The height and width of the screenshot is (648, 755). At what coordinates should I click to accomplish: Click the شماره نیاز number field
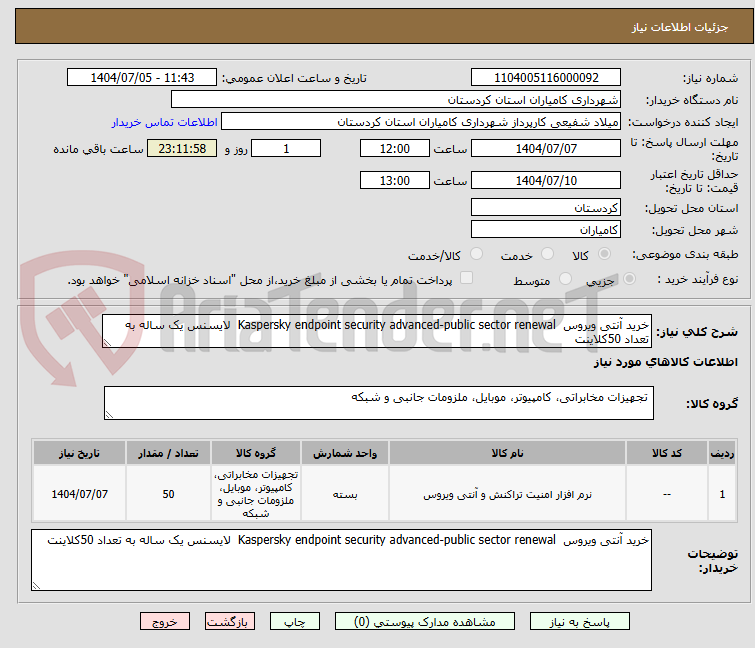546,78
